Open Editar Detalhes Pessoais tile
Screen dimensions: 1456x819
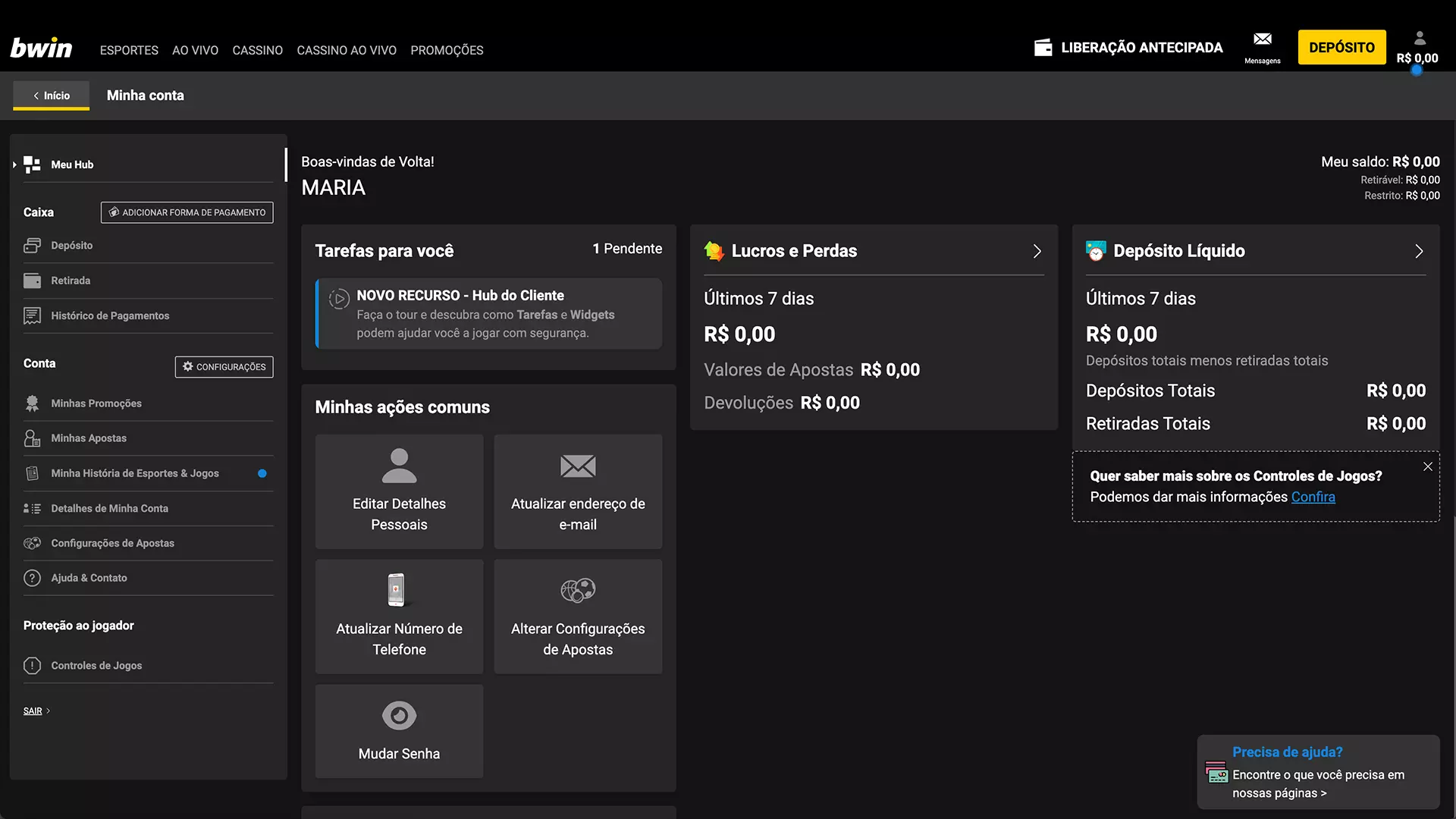pos(399,491)
